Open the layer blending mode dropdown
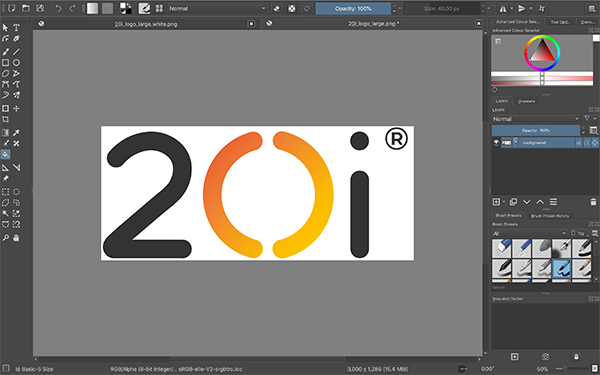This screenshot has width=600, height=375. point(536,119)
